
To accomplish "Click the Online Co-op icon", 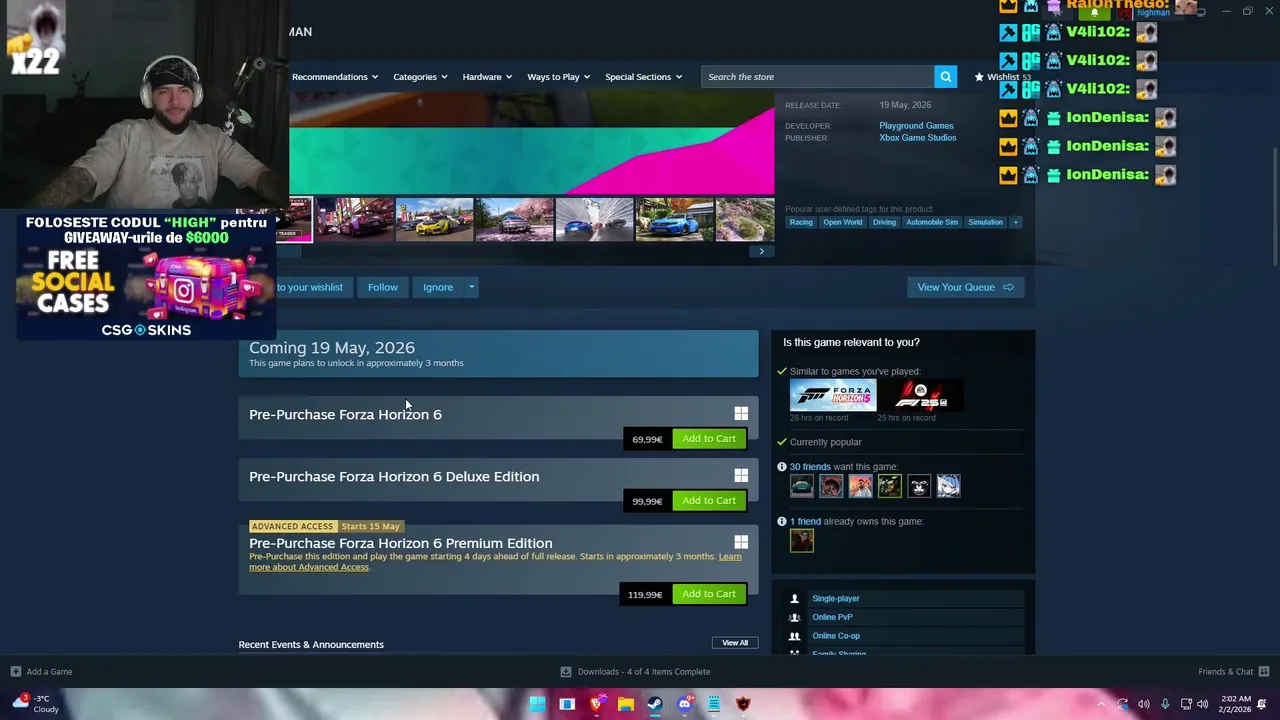I will click(795, 636).
